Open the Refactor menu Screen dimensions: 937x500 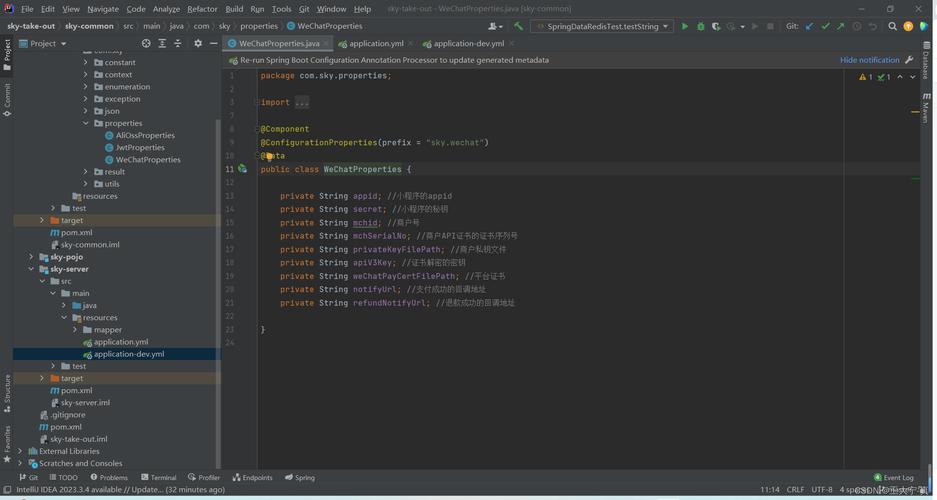(x=202, y=9)
